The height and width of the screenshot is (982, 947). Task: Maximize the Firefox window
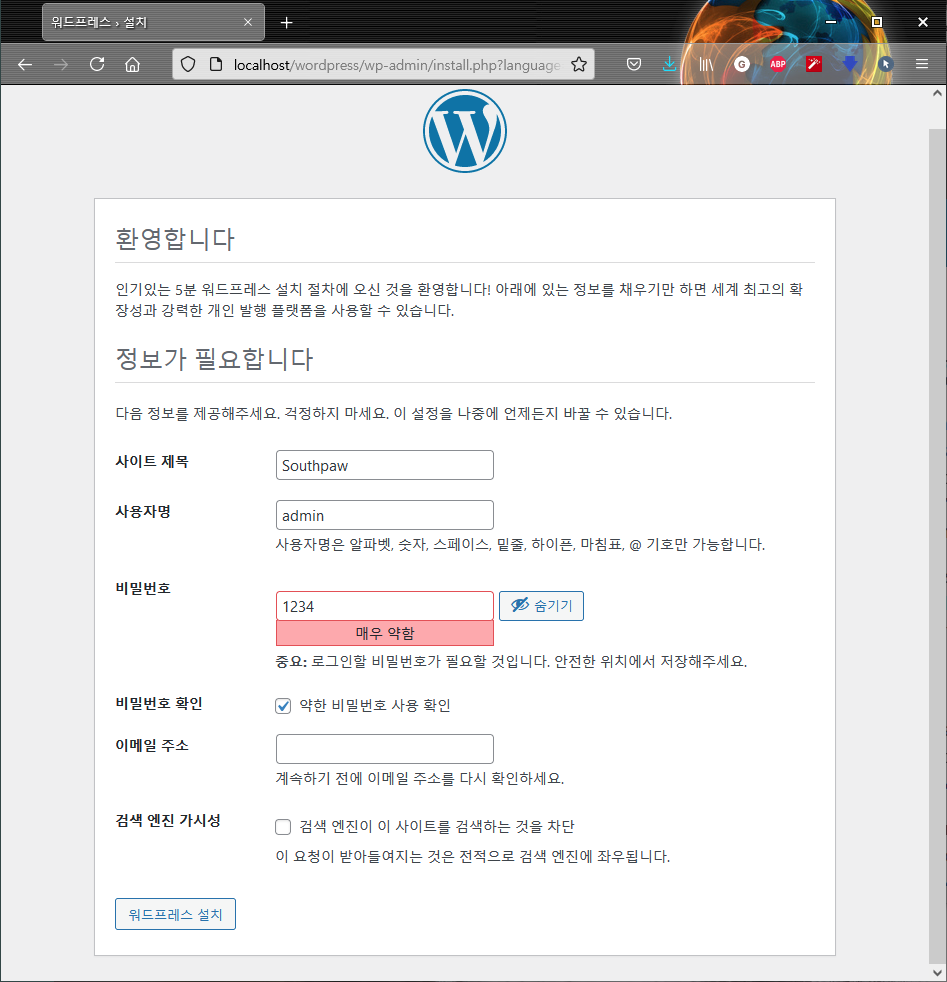click(877, 22)
